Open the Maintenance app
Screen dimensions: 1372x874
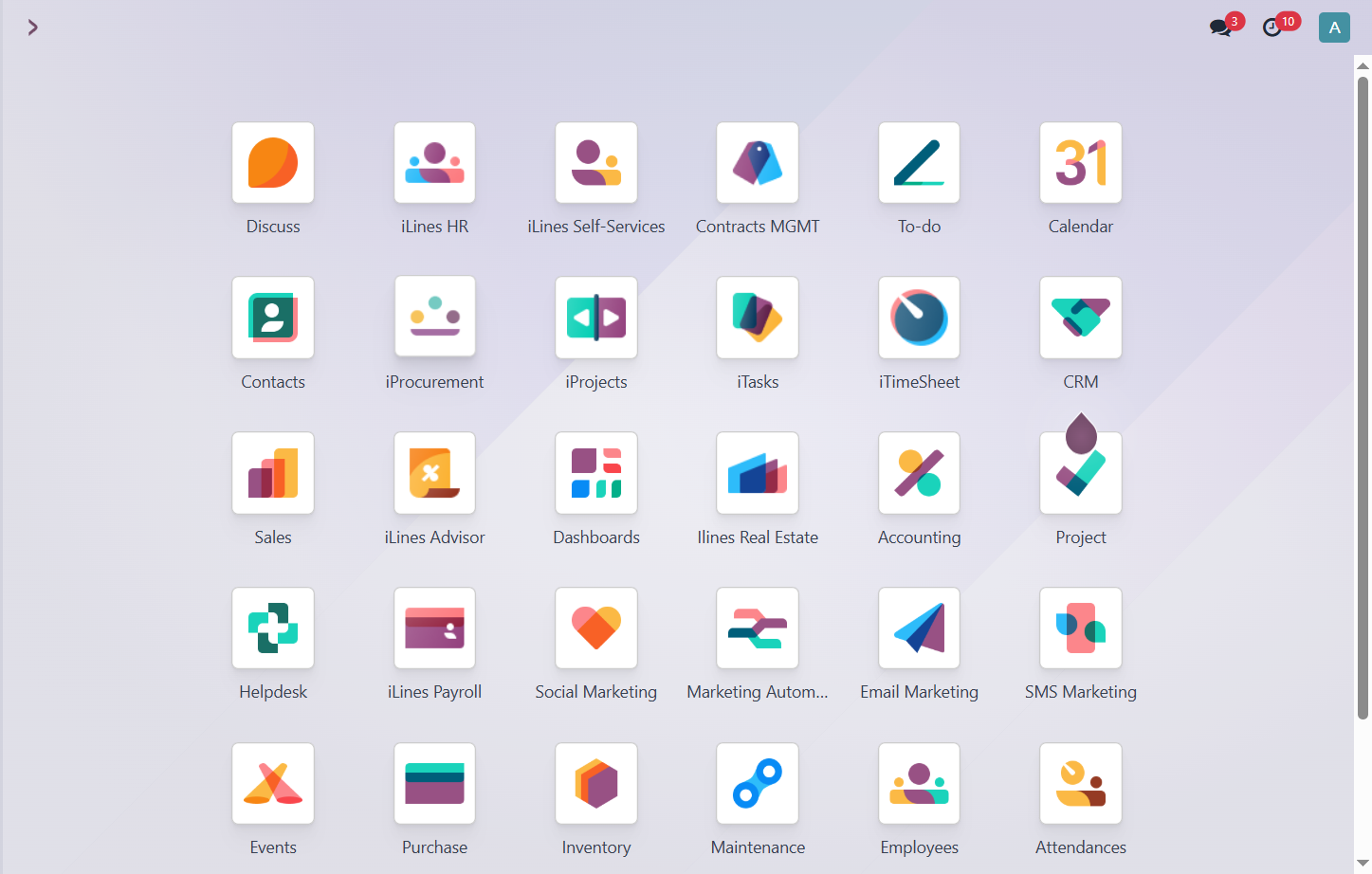(x=758, y=784)
